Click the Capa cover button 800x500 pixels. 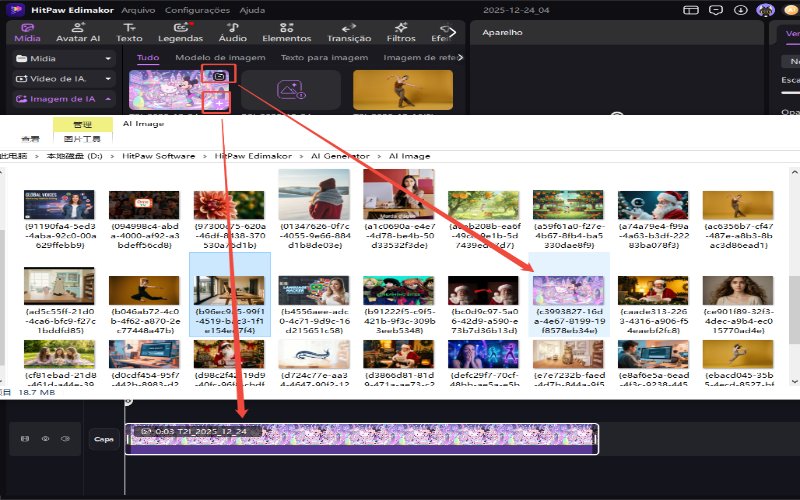point(103,439)
